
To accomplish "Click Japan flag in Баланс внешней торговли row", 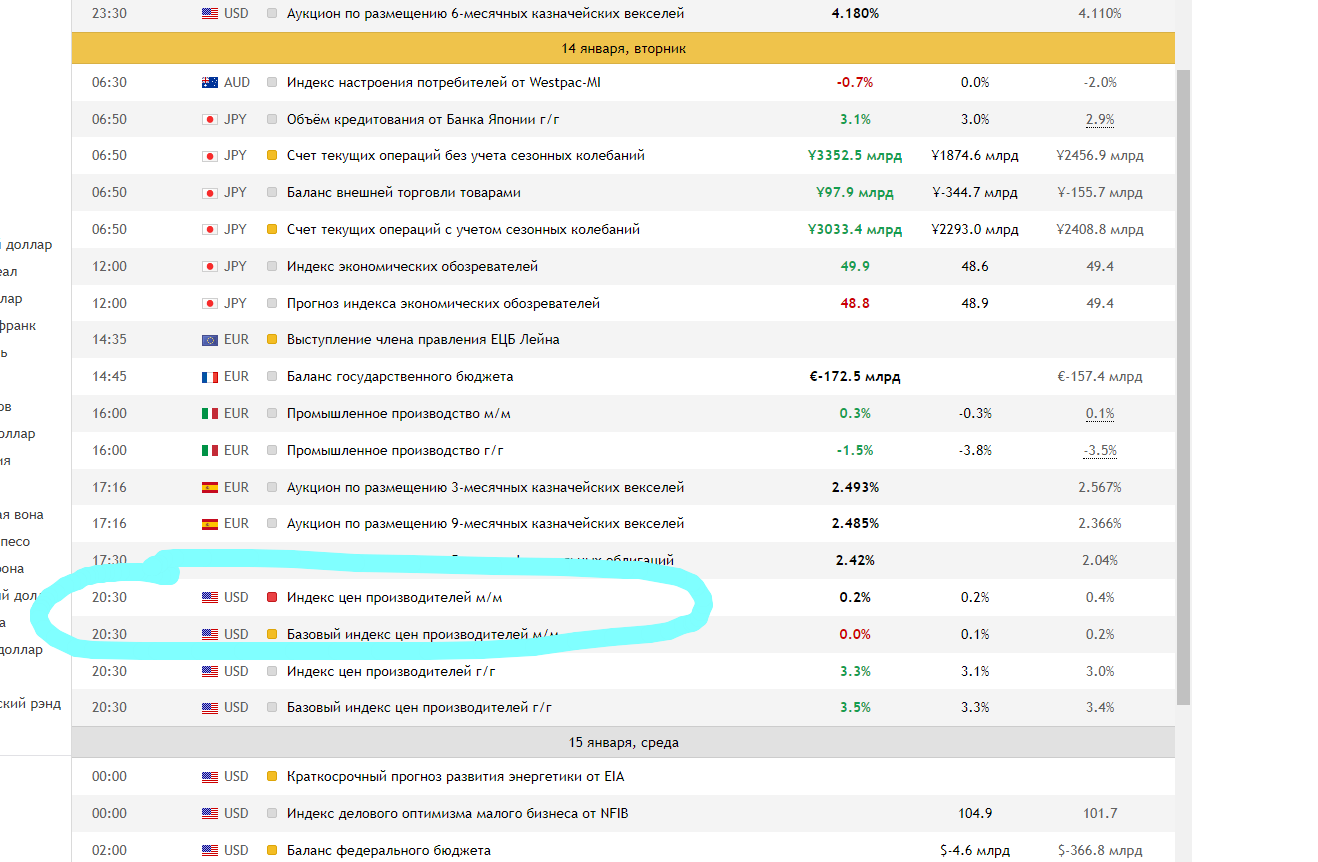I will coord(209,193).
